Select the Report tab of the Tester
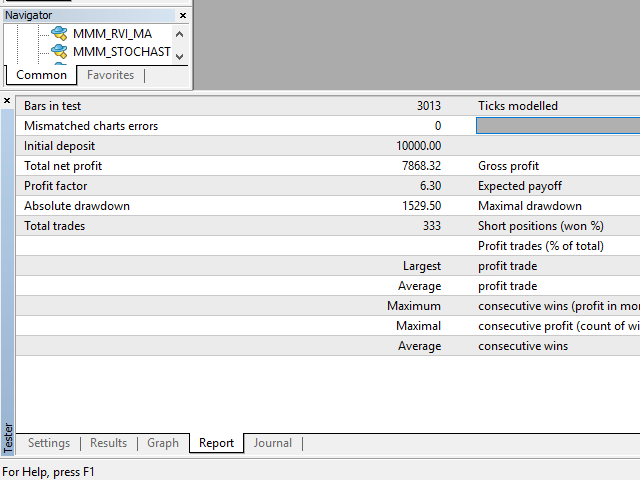 point(216,443)
